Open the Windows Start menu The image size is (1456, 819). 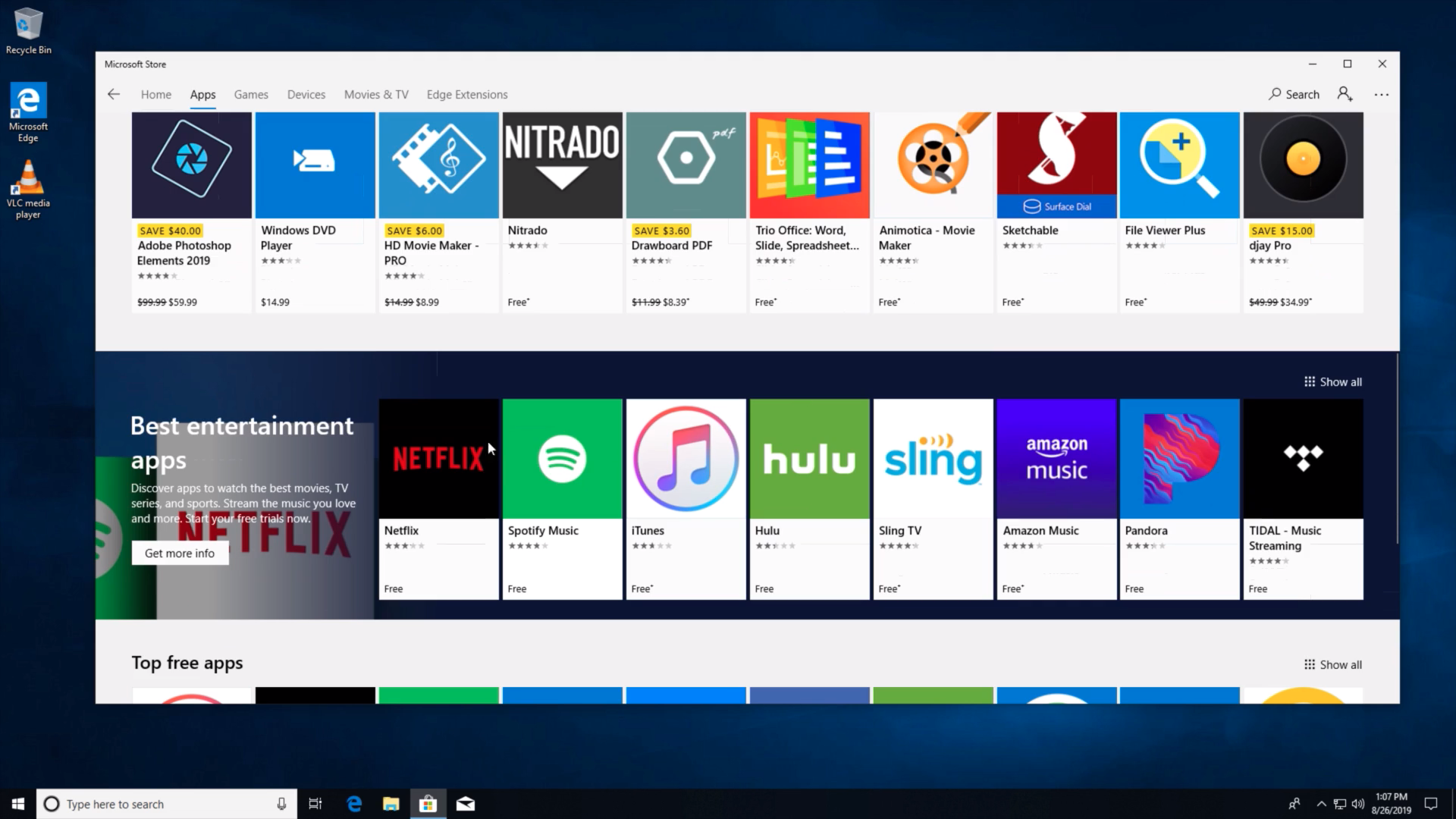[18, 804]
